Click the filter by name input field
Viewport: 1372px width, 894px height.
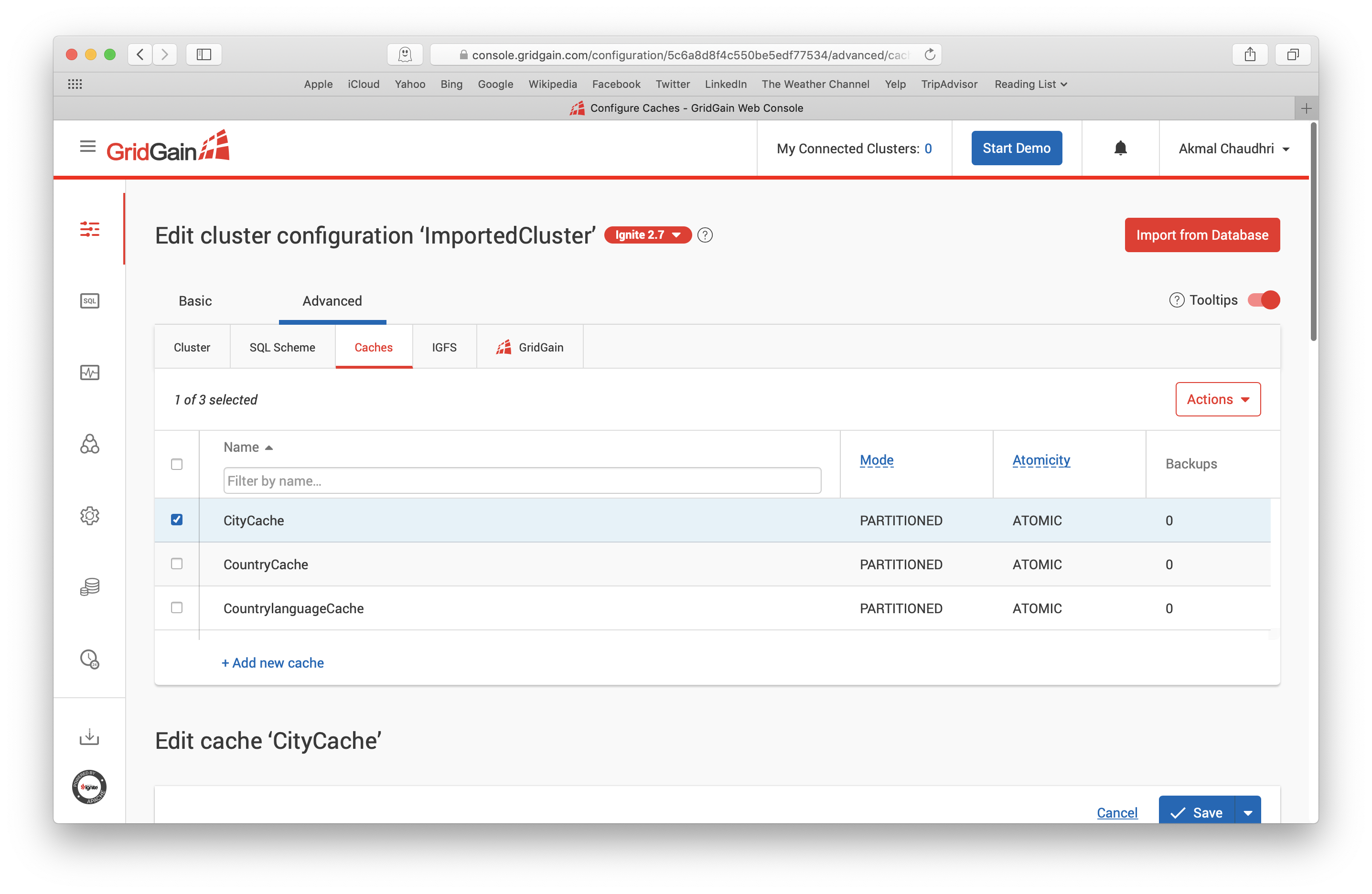519,481
